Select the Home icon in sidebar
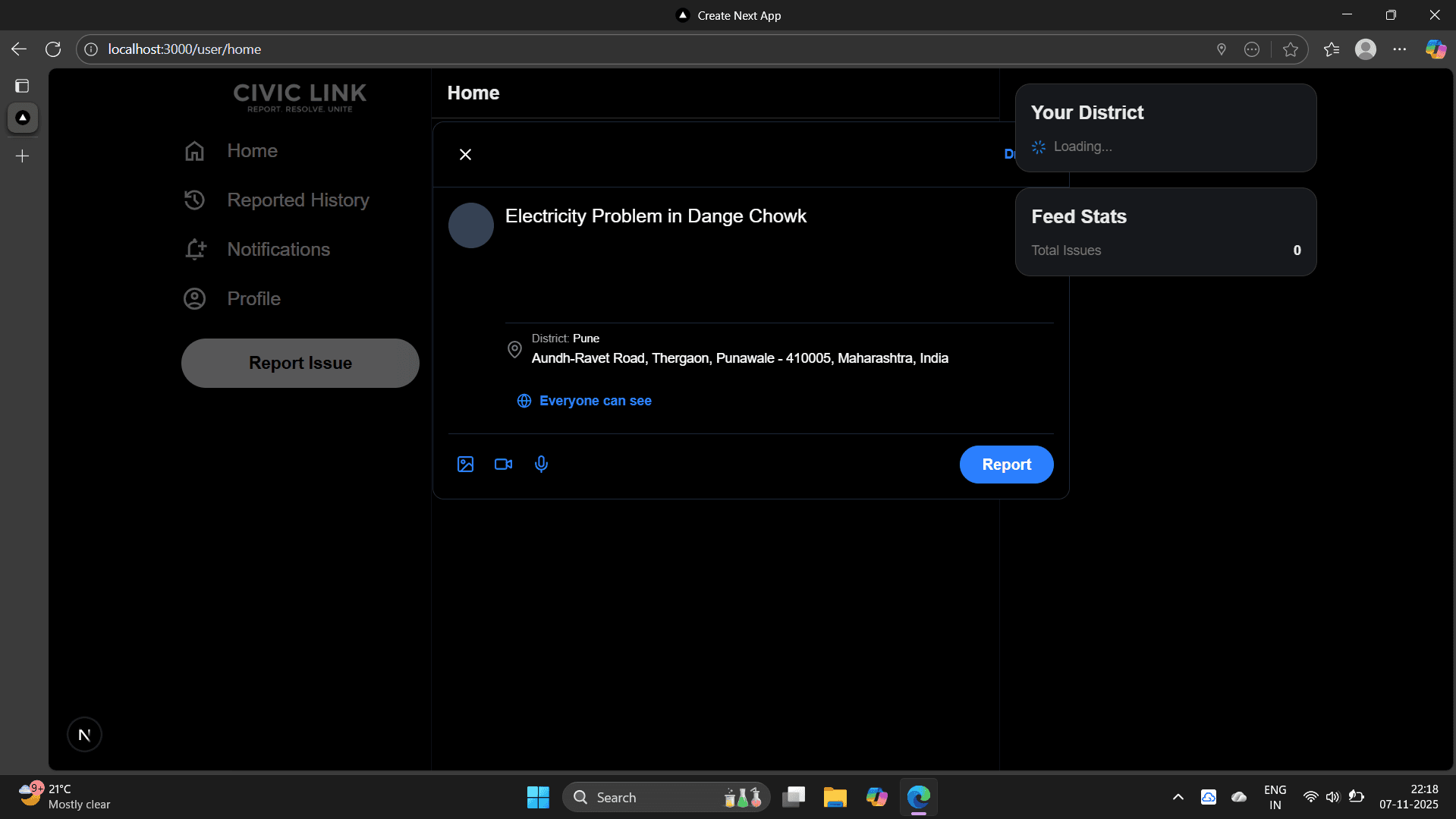 pyautogui.click(x=194, y=151)
